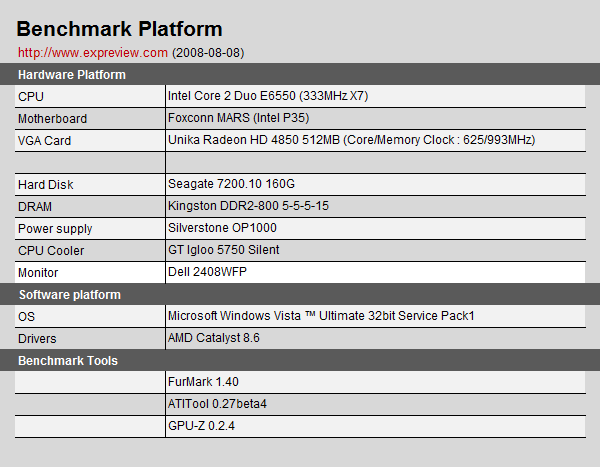The height and width of the screenshot is (467, 600).
Task: Click the 'DRAM' row label
Action: coord(35,207)
